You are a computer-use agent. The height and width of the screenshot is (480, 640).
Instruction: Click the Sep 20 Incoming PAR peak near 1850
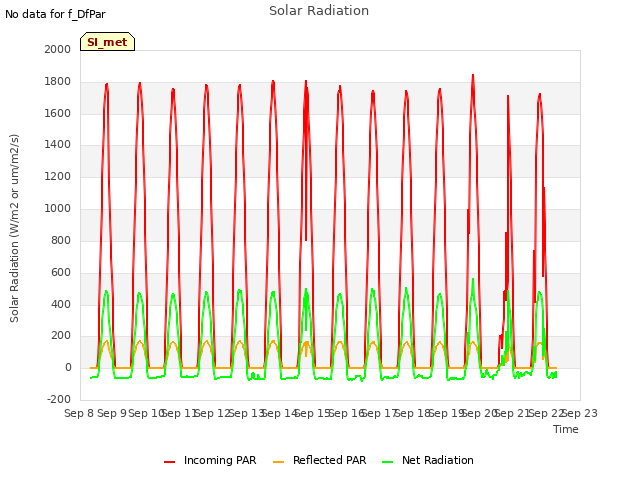(473, 76)
